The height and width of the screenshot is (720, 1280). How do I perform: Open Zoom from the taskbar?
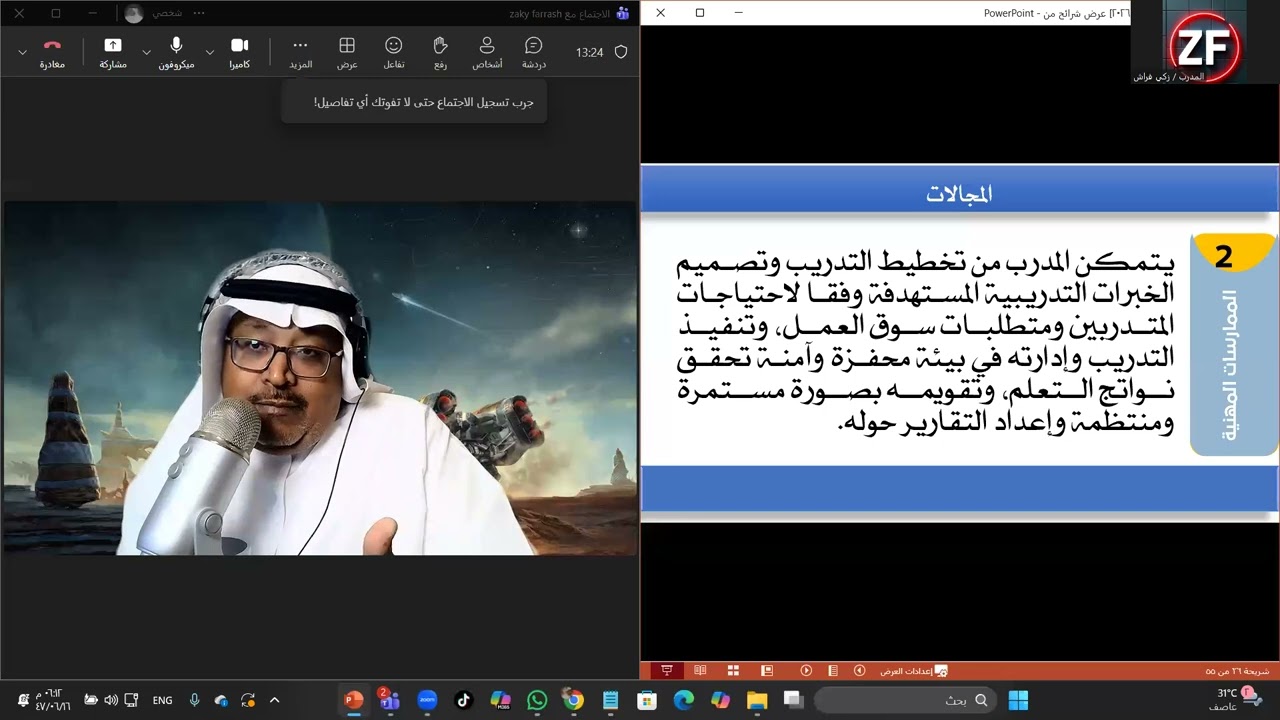(427, 700)
